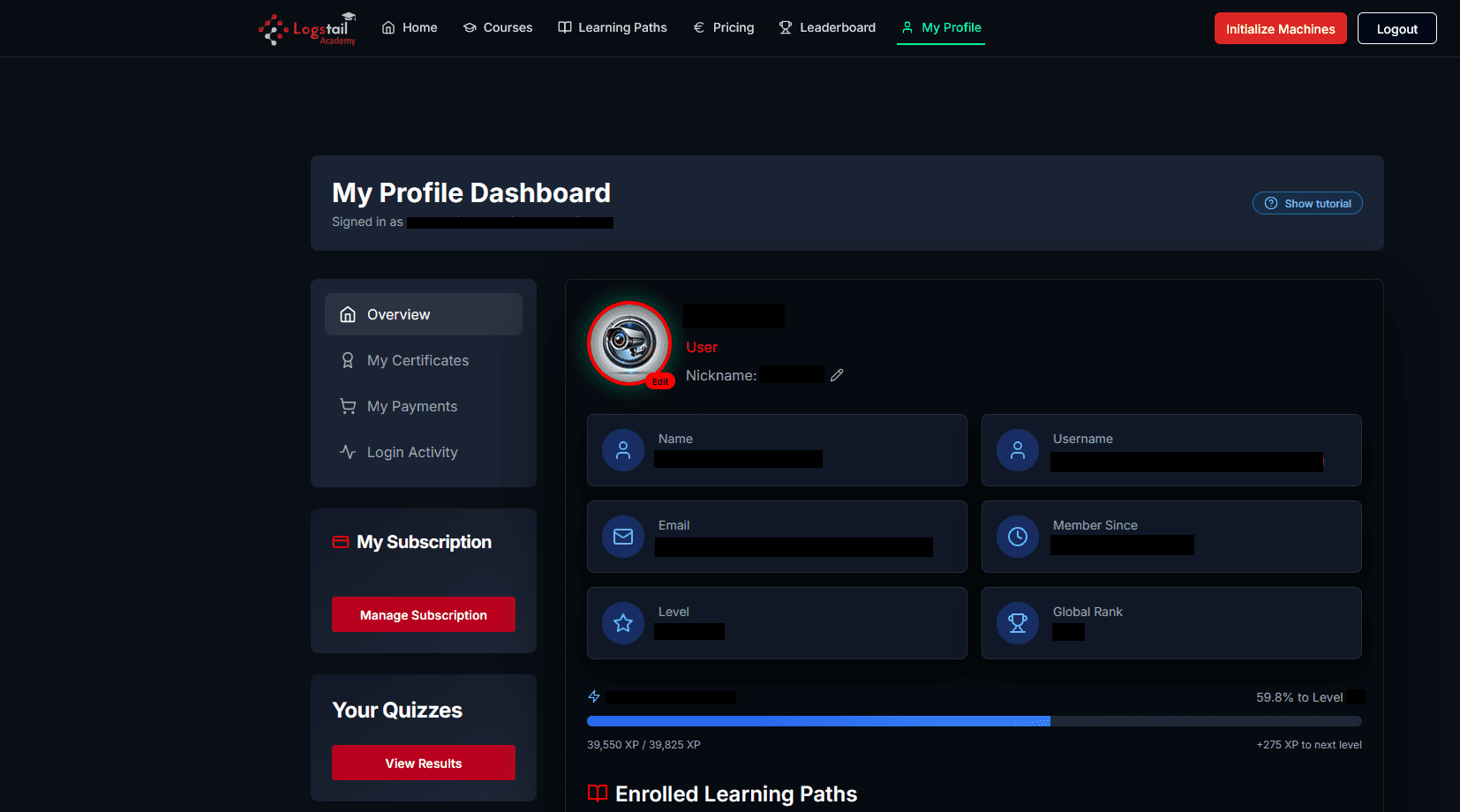Click the pulse icon next to Login Activity
The image size is (1460, 812).
(348, 452)
